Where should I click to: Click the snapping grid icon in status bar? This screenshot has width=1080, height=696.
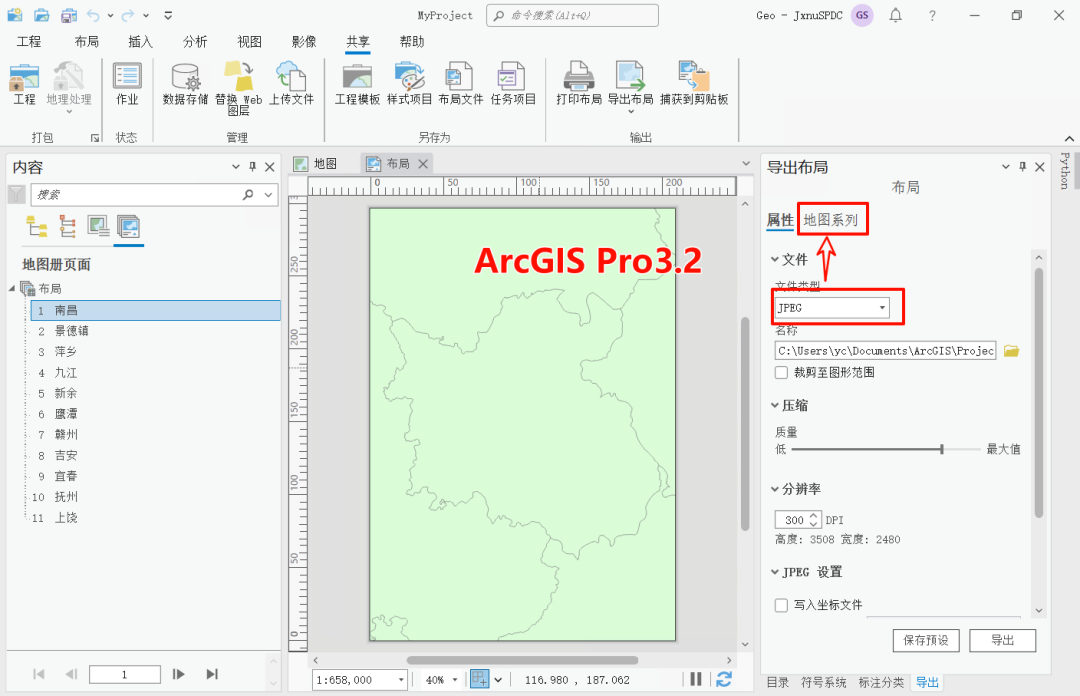point(479,679)
